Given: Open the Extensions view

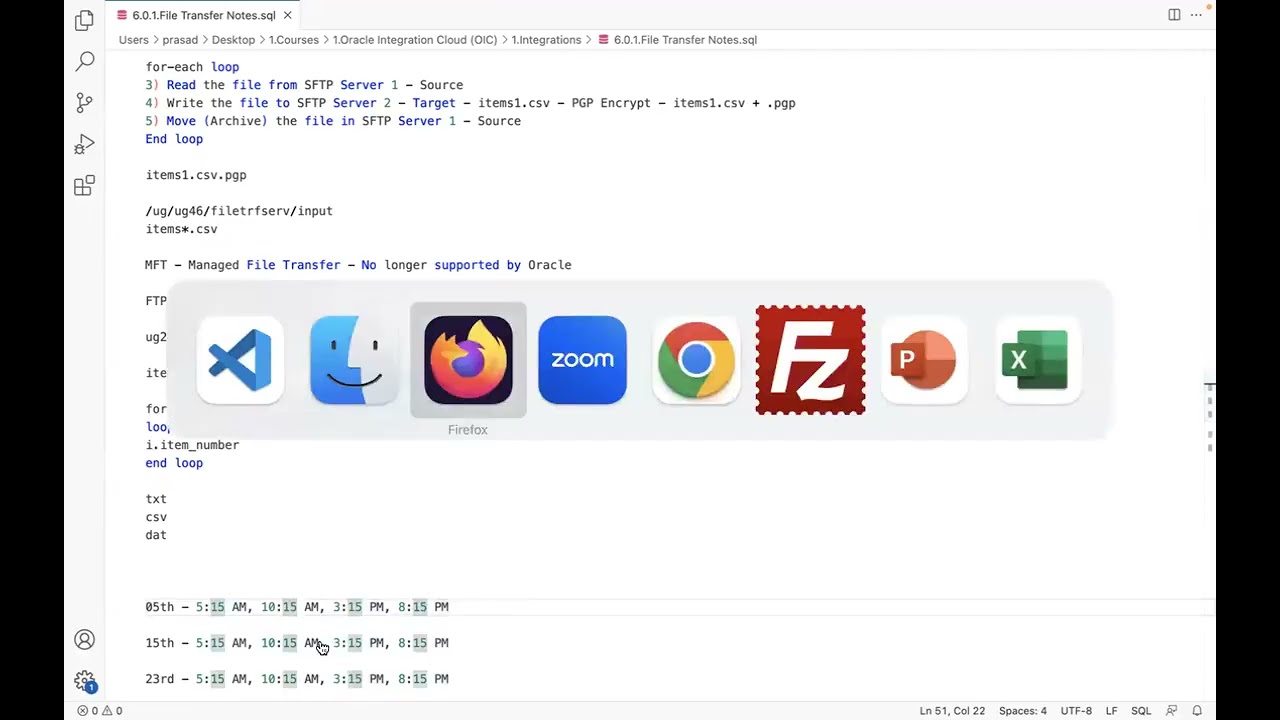Looking at the screenshot, I should 85,185.
